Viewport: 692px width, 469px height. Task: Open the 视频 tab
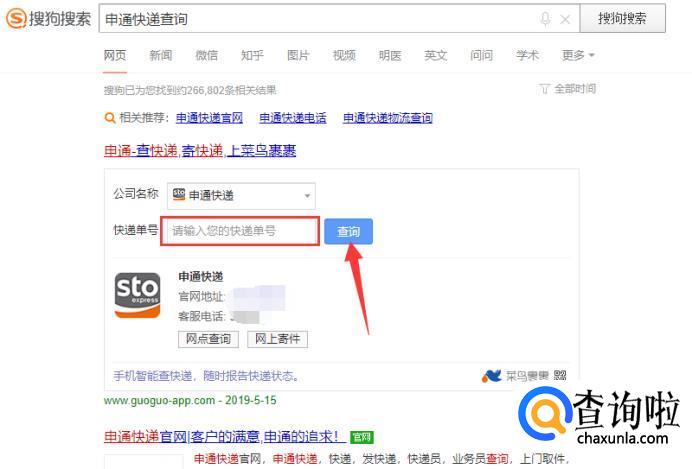click(x=344, y=56)
